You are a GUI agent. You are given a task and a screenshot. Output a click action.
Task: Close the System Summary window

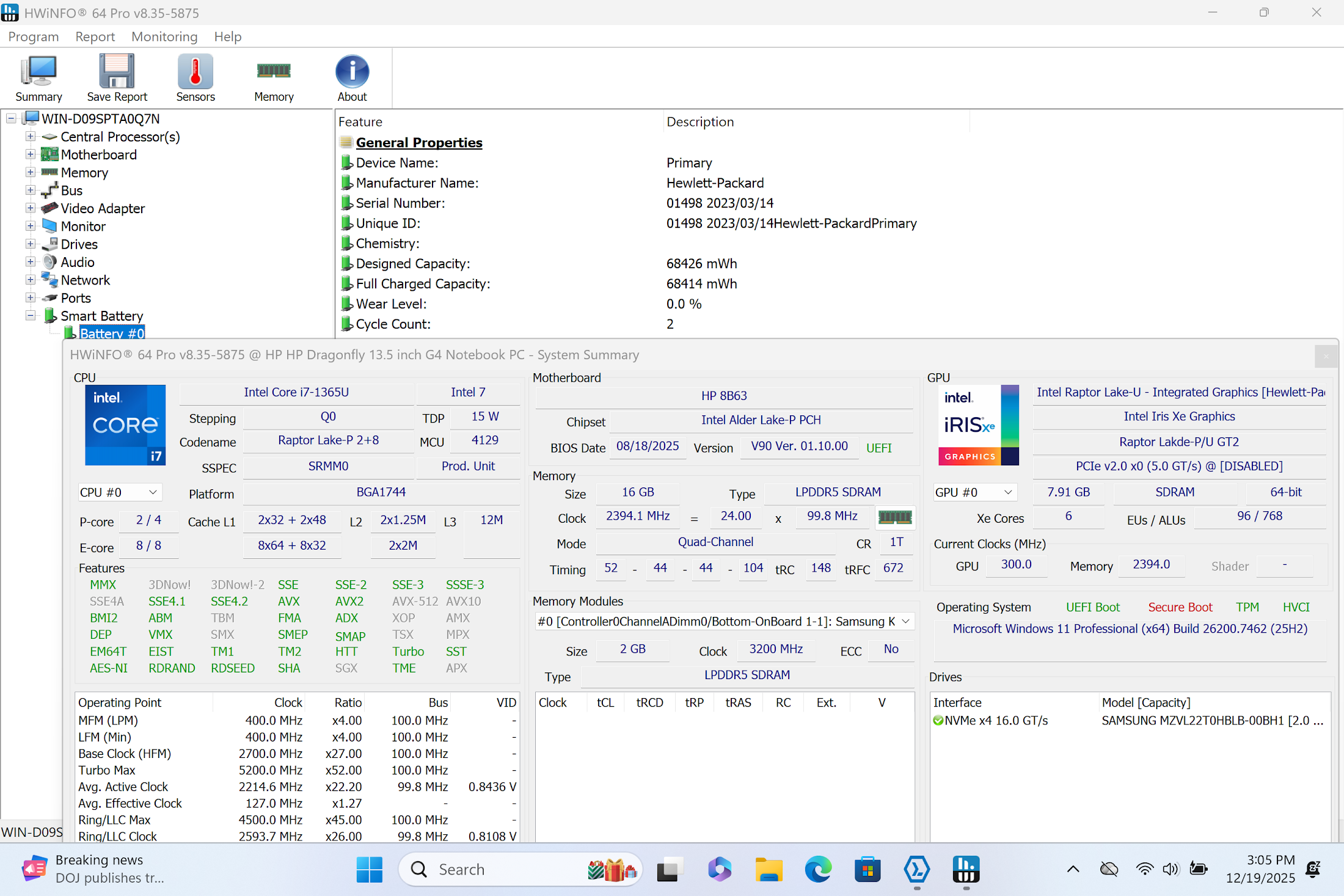[x=1326, y=355]
